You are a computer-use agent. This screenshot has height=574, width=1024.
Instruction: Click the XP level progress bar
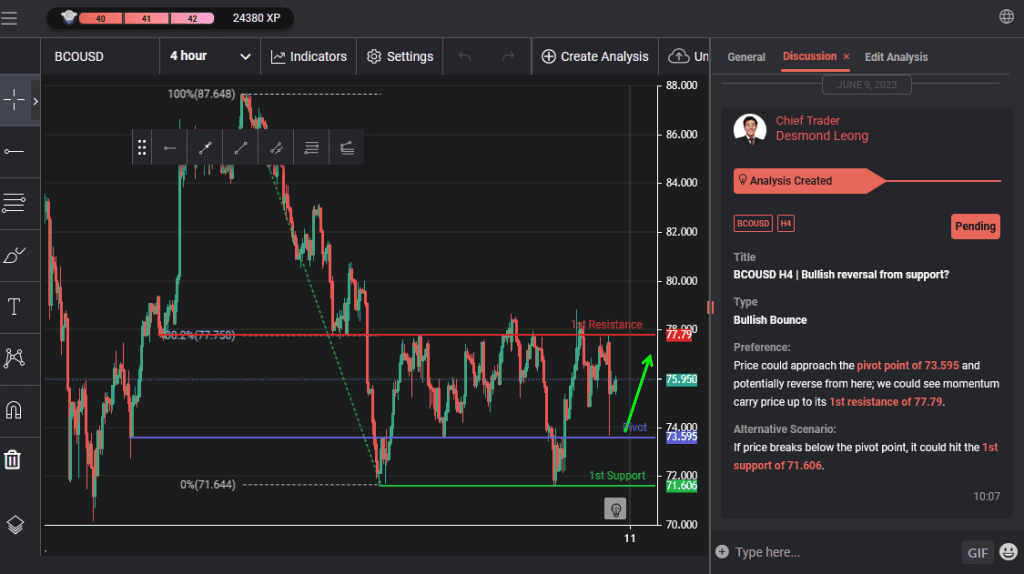[147, 18]
